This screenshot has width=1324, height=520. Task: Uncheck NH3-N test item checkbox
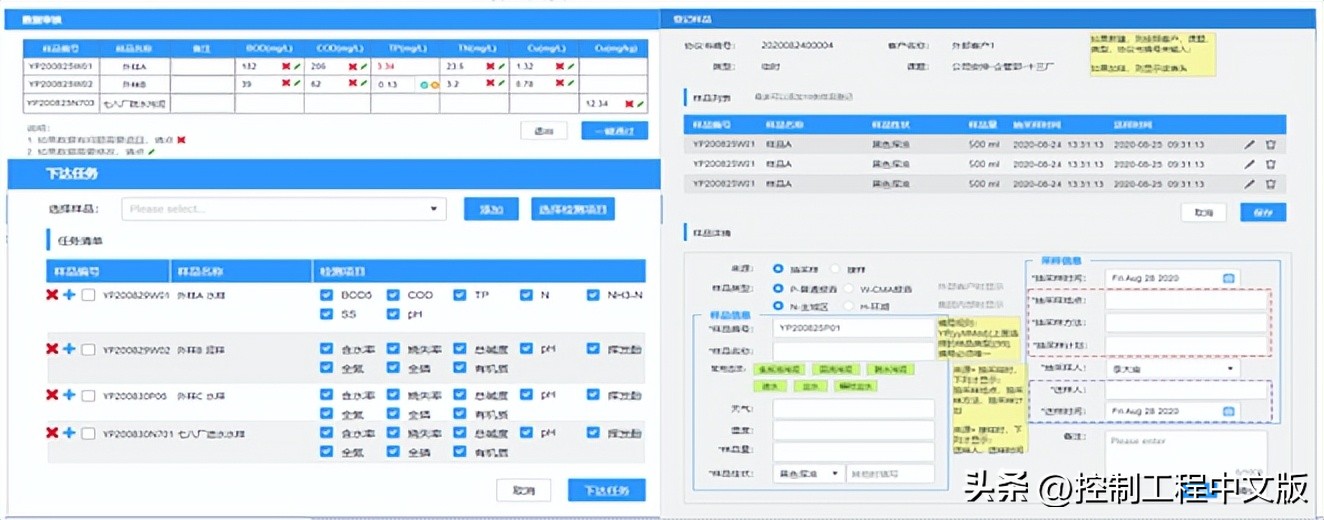(593, 295)
